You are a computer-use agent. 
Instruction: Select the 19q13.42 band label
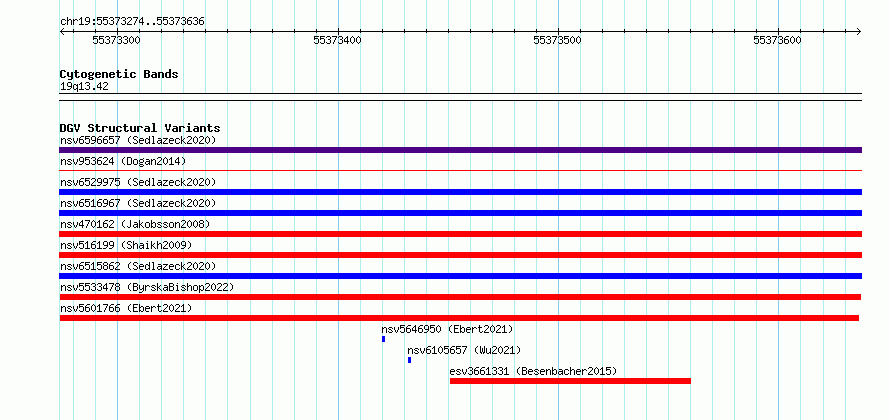[x=84, y=87]
